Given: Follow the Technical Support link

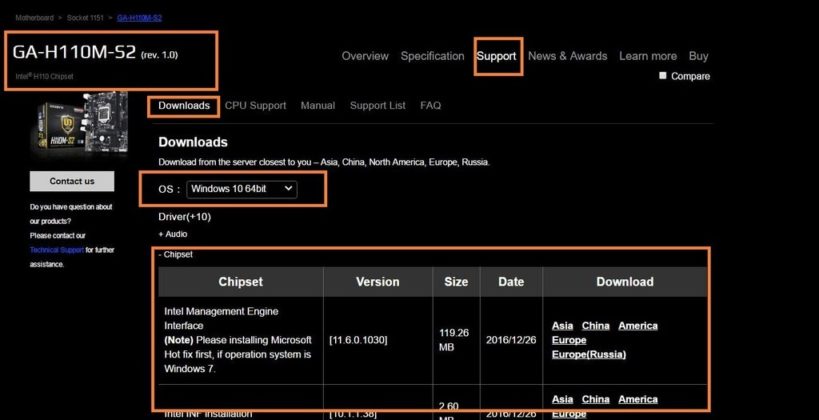Looking at the screenshot, I should [57, 250].
